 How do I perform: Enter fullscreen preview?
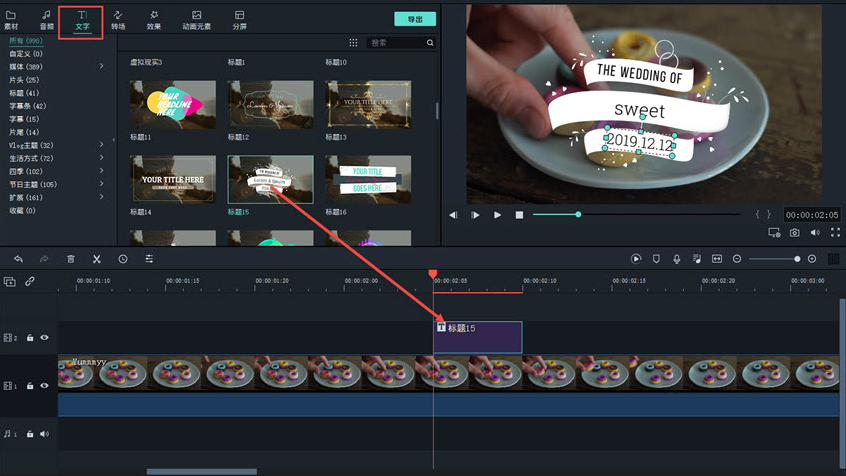point(835,233)
